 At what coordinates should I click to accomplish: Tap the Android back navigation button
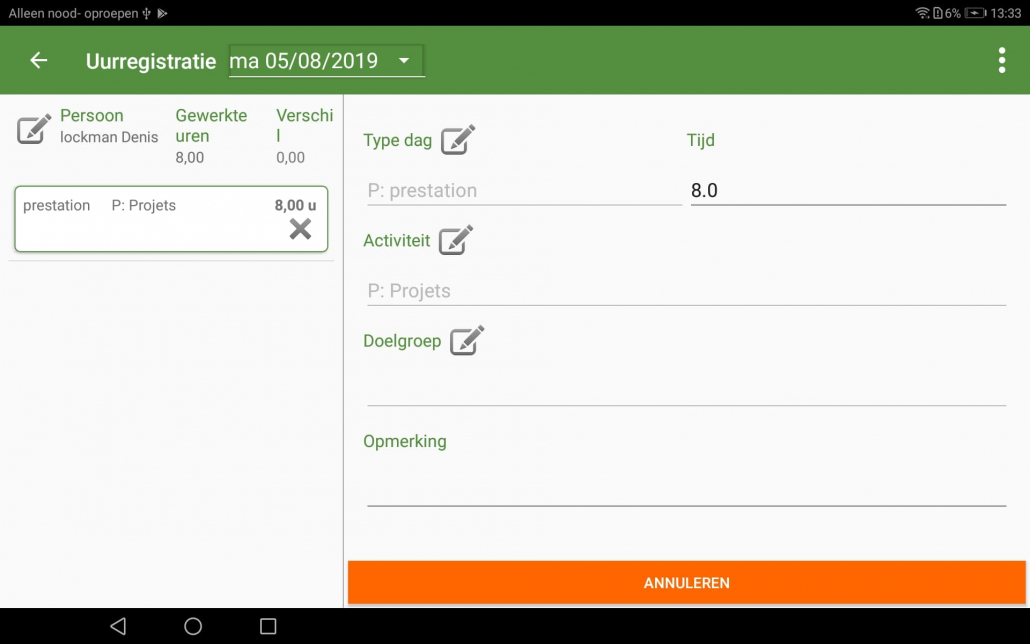click(x=118, y=626)
